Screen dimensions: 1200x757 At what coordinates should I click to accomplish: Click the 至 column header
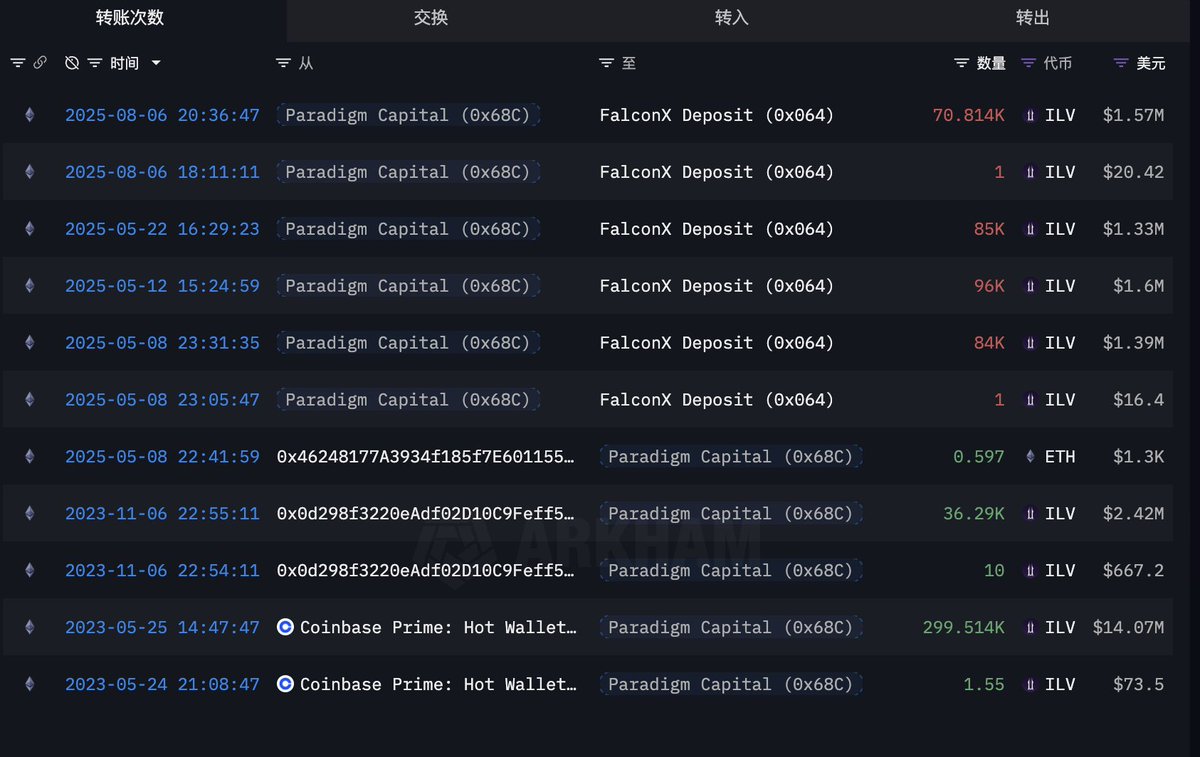[629, 63]
